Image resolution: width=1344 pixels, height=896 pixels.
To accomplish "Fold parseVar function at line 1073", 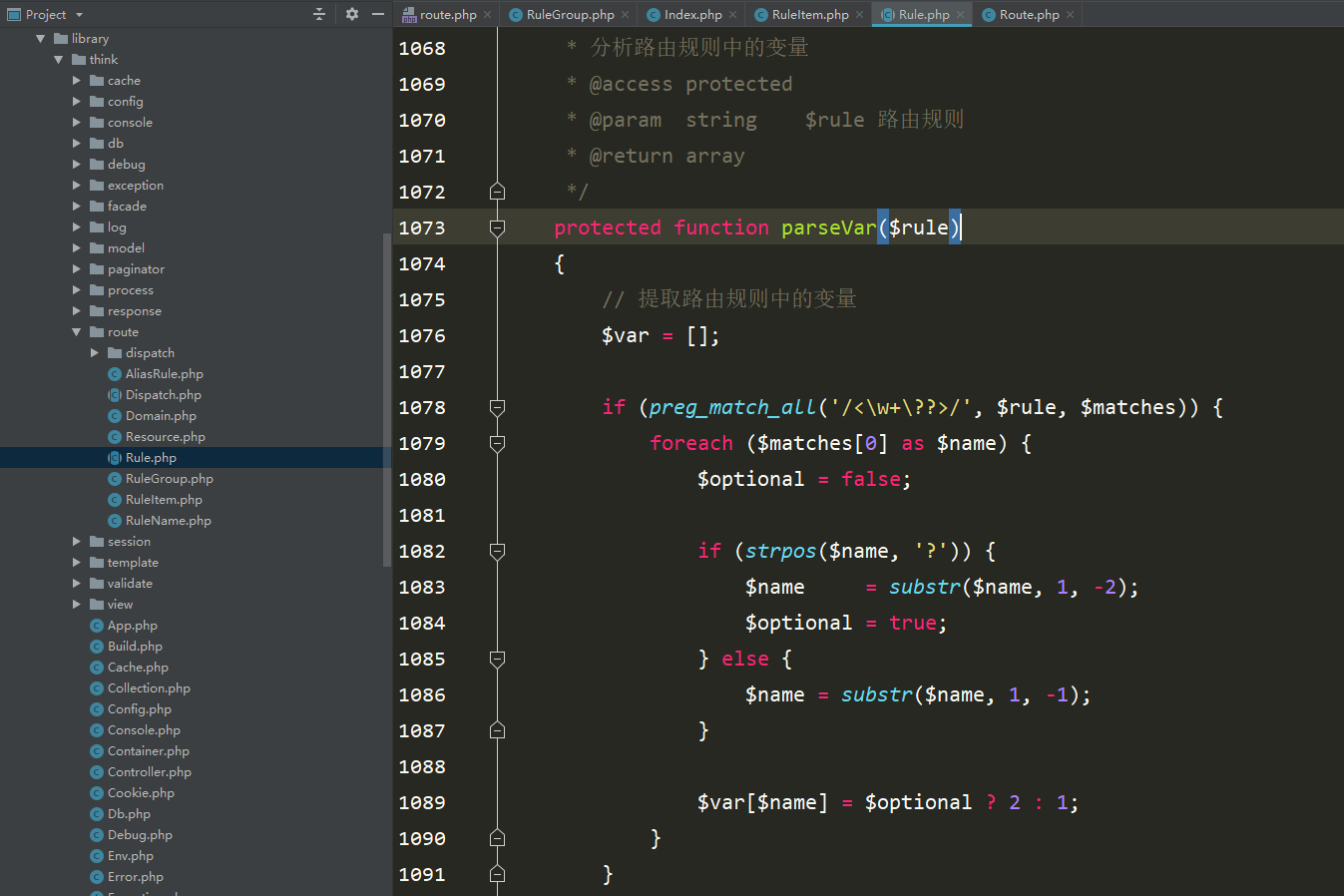I will point(497,227).
